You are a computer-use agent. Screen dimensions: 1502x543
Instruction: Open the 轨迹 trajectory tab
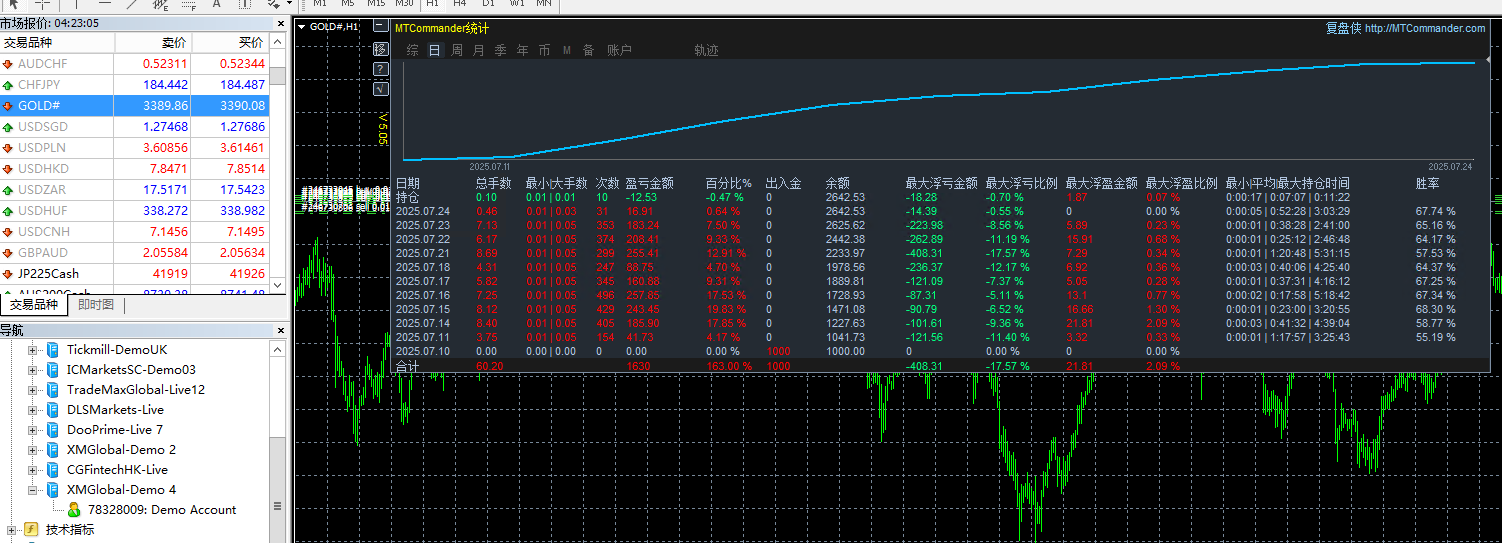(x=706, y=50)
